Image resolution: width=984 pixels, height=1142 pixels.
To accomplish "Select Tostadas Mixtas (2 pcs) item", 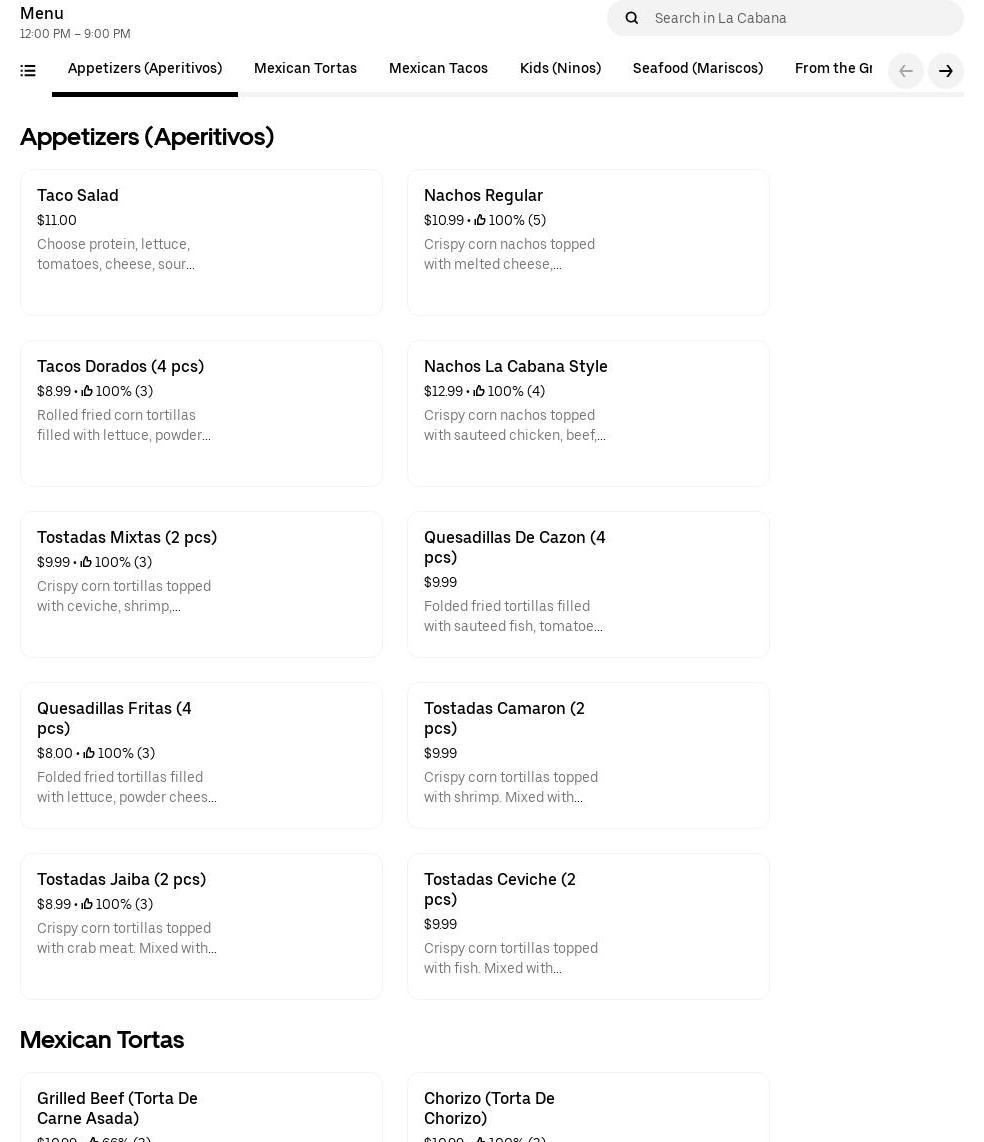I will [201, 584].
